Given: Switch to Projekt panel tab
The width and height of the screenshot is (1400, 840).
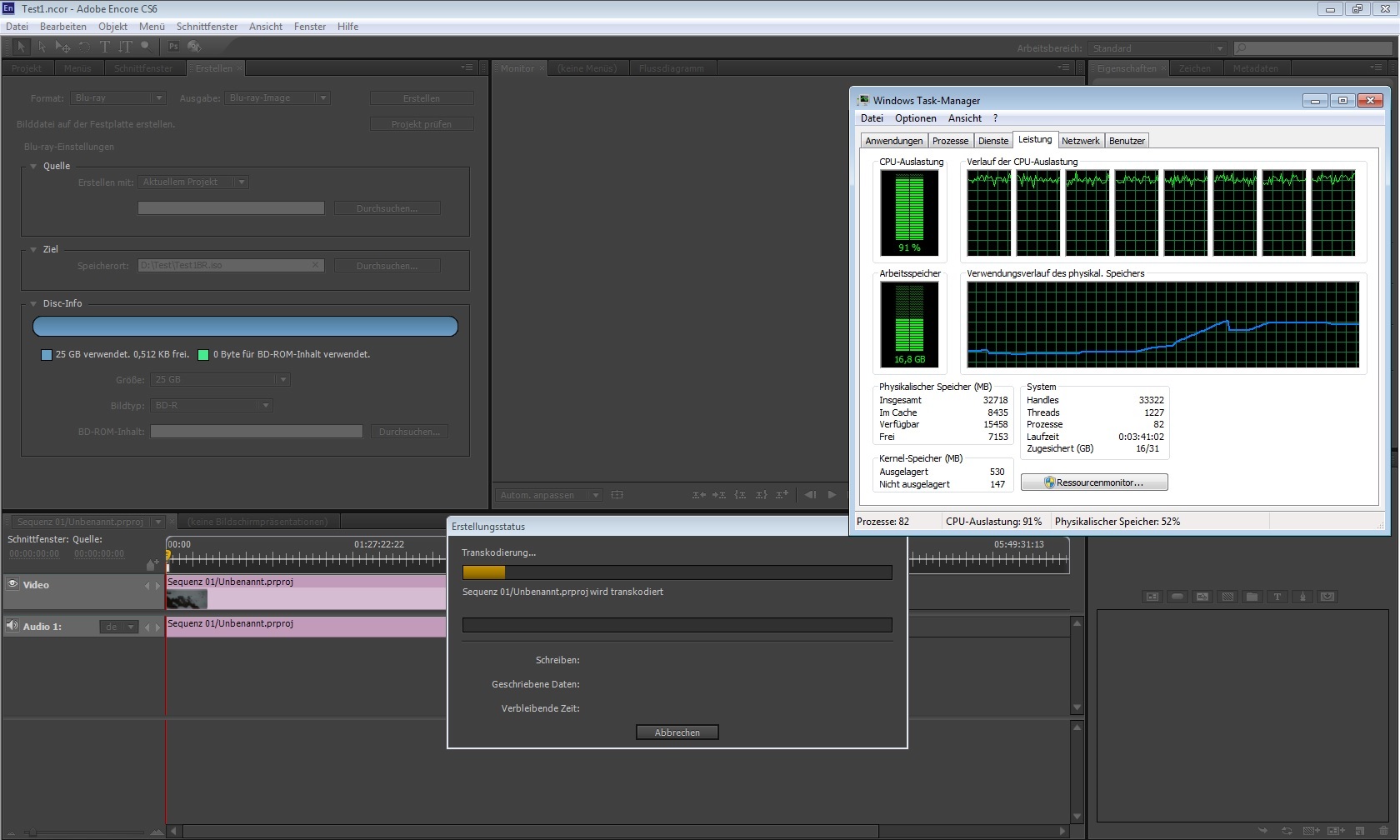Looking at the screenshot, I should (27, 68).
